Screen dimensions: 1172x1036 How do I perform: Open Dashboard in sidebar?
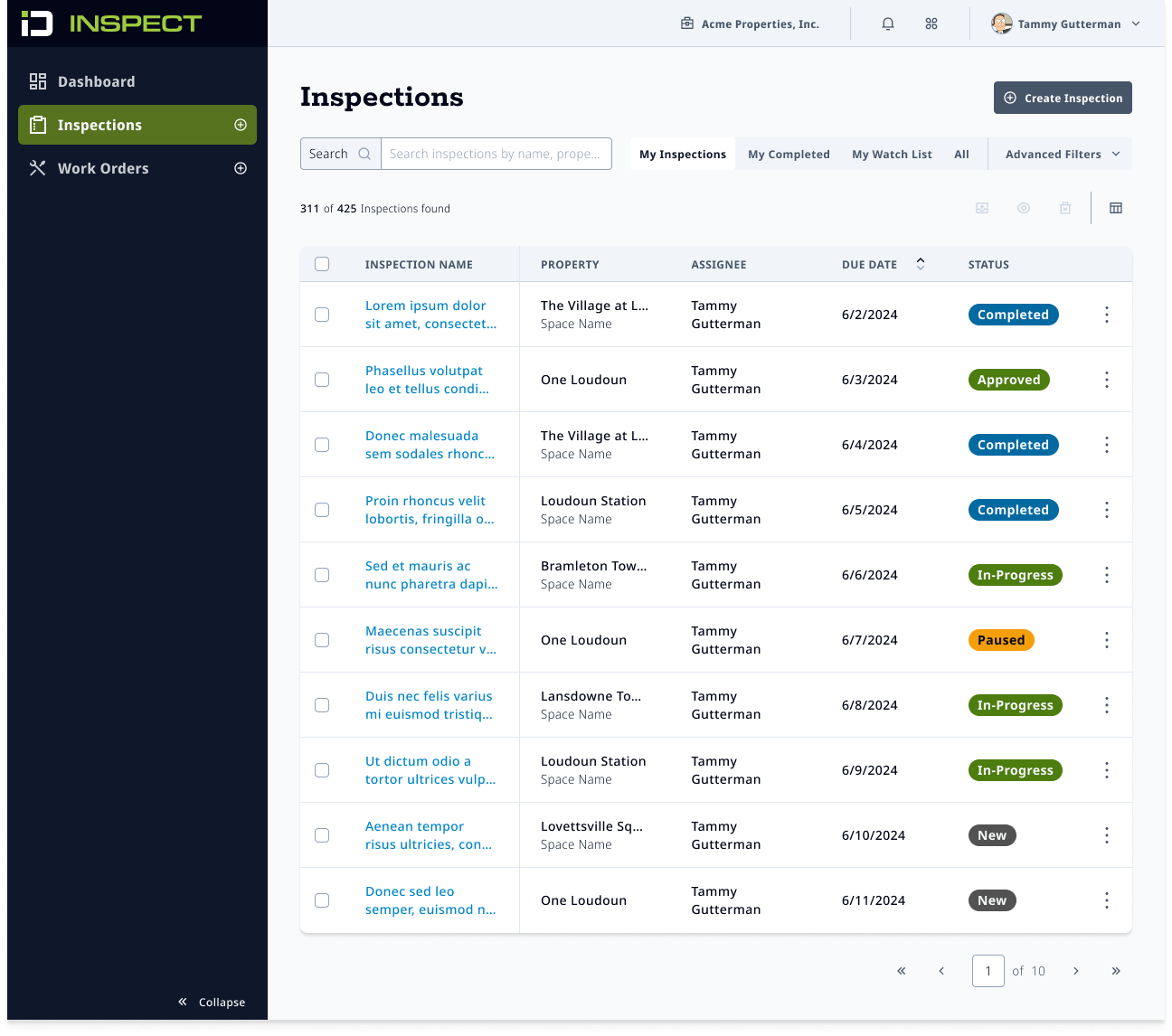pos(137,81)
